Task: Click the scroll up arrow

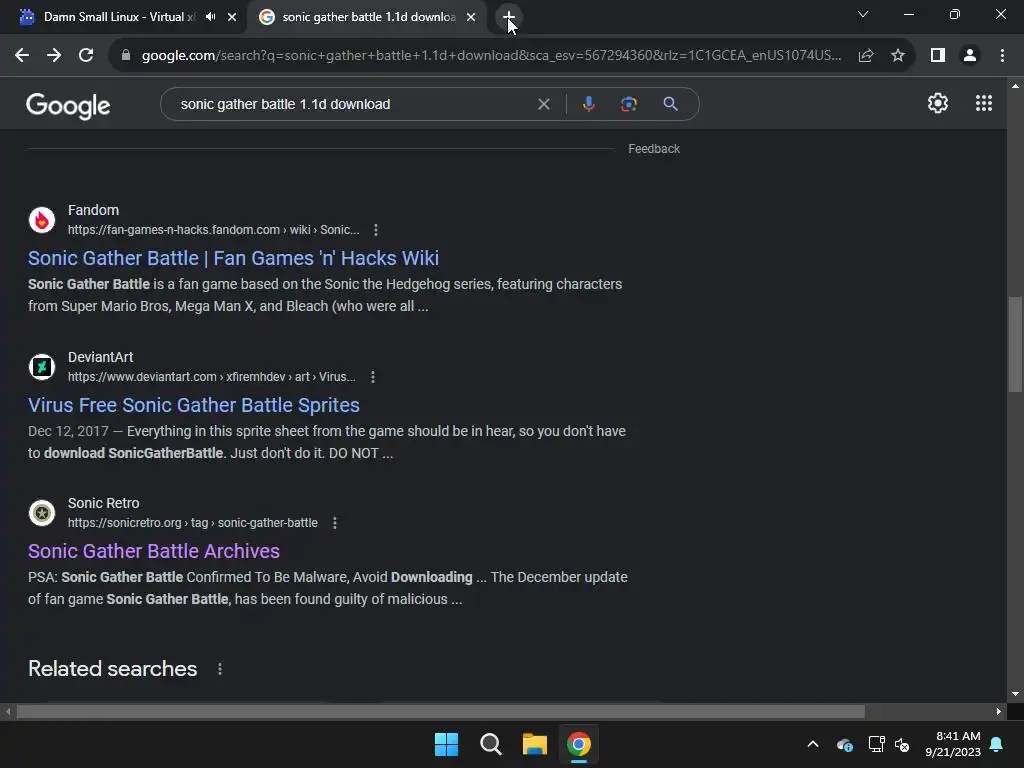Action: pos(1015,86)
